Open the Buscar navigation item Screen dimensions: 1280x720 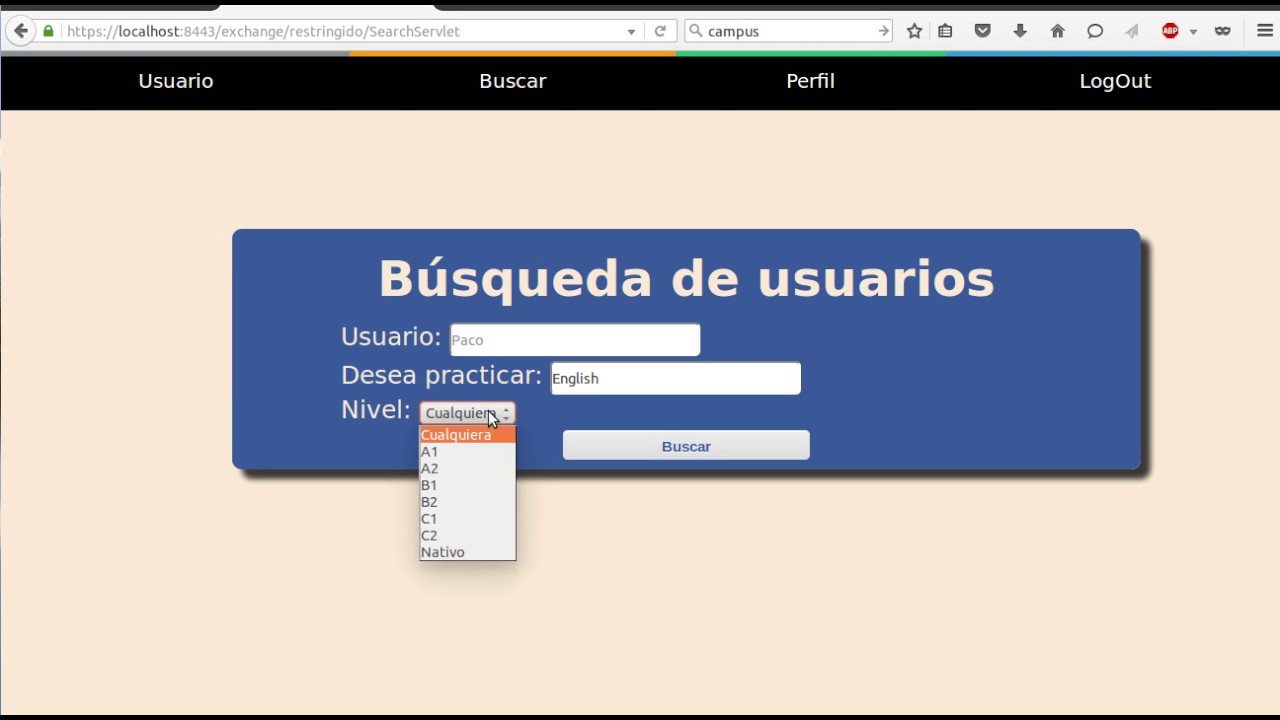[512, 81]
